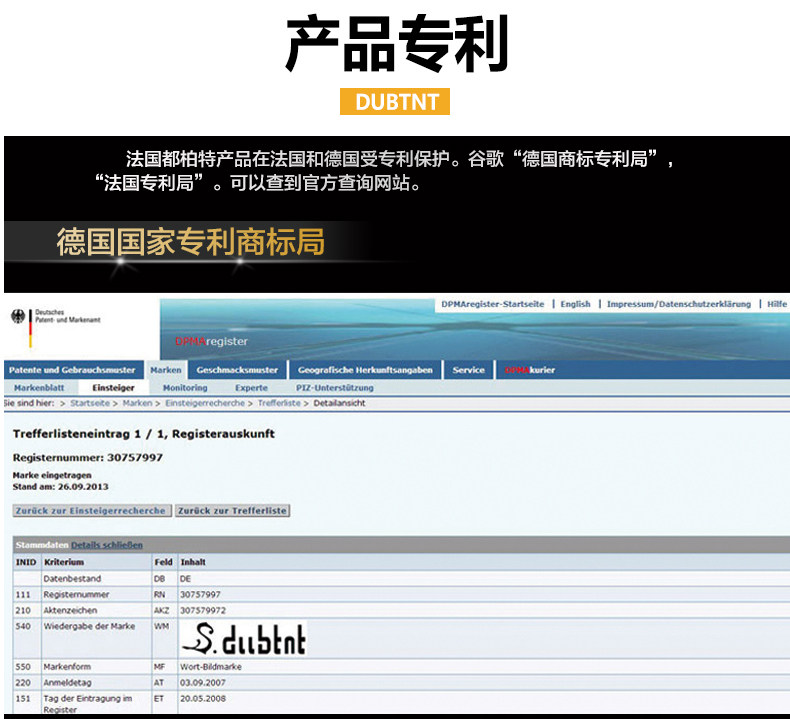Click Stand am: 26.09.2013 text
790x719 pixels.
[60, 487]
